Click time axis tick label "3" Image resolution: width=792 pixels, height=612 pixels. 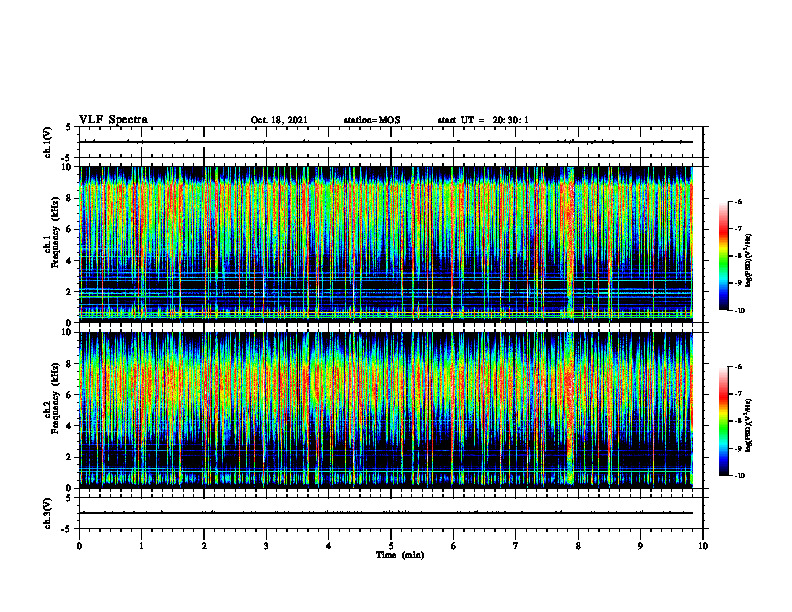(x=266, y=546)
